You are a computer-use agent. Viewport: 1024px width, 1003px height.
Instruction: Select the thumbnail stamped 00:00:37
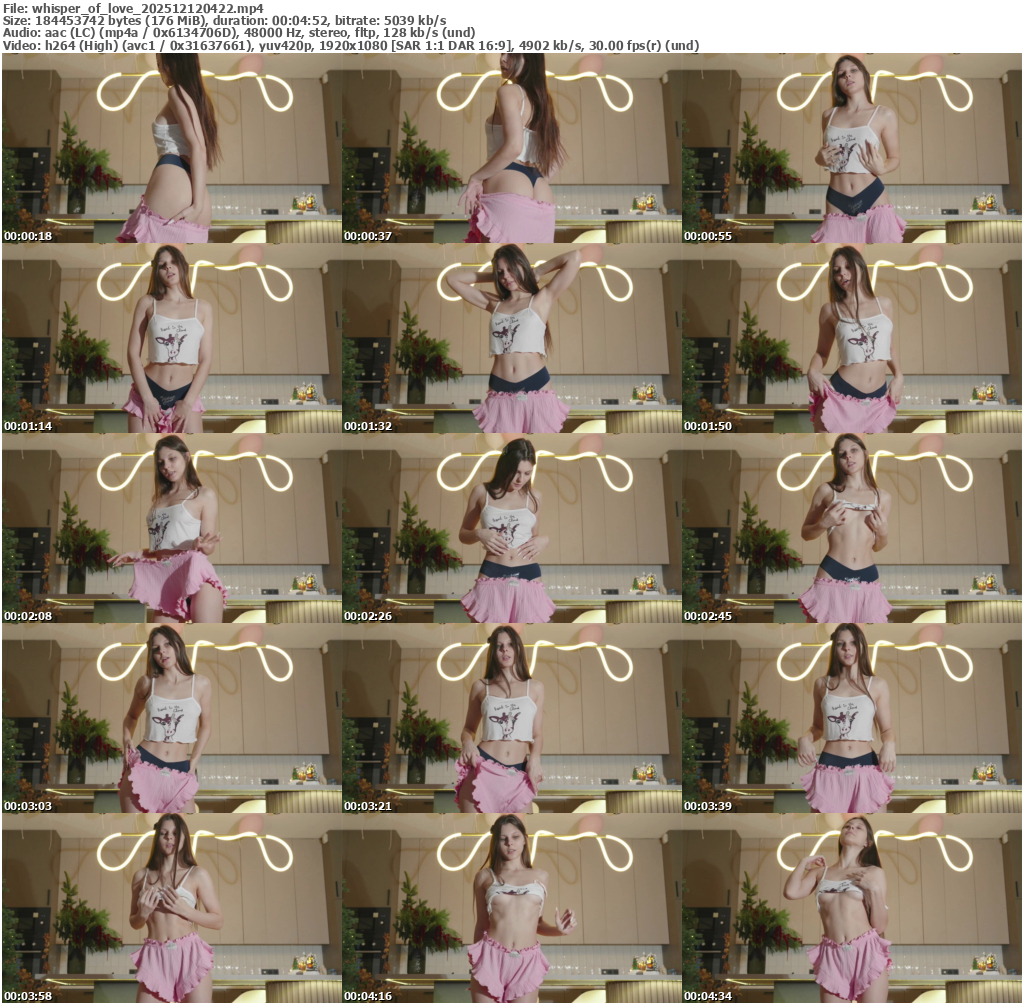point(512,148)
